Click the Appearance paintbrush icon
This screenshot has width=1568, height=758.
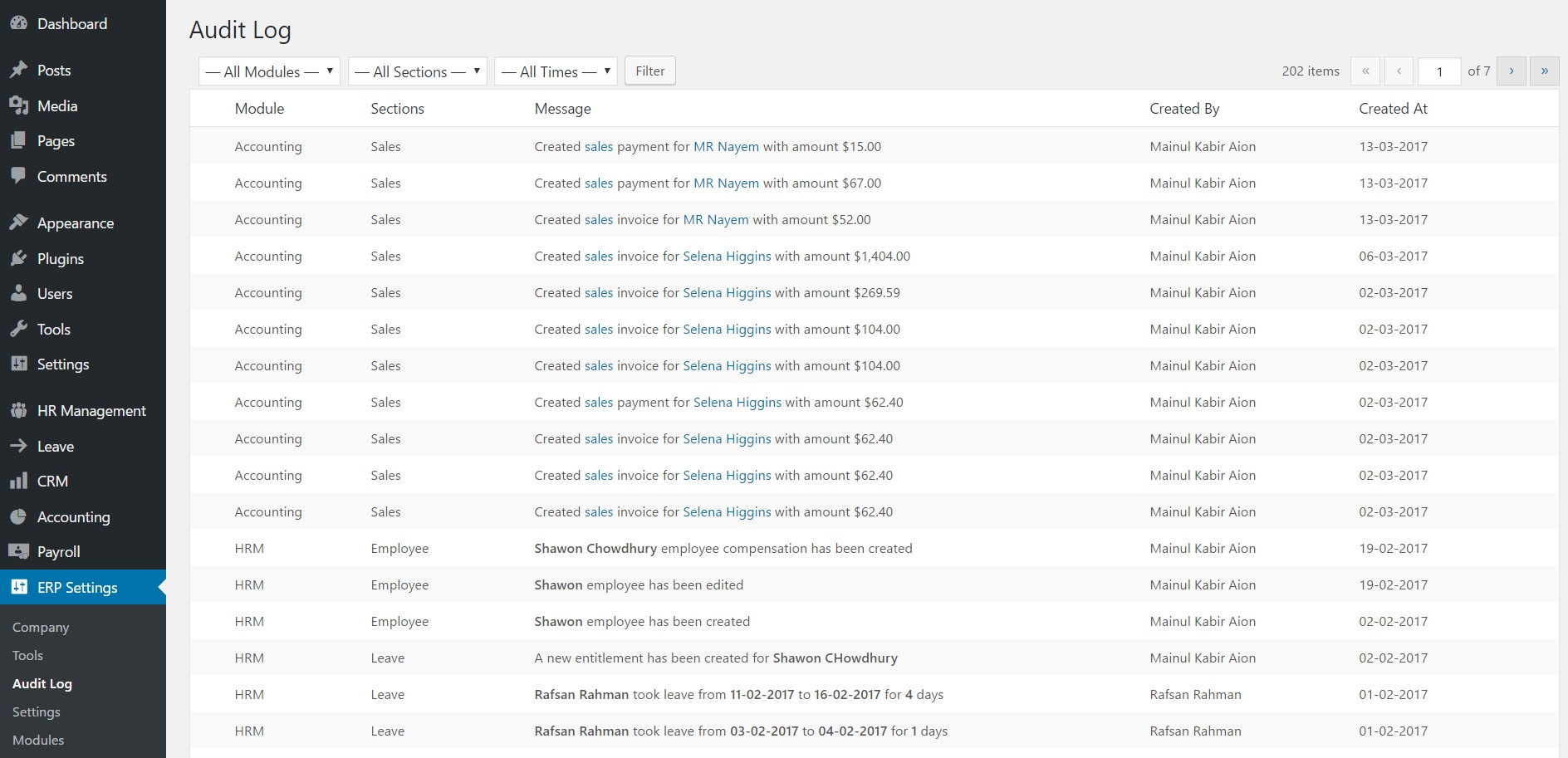point(18,223)
